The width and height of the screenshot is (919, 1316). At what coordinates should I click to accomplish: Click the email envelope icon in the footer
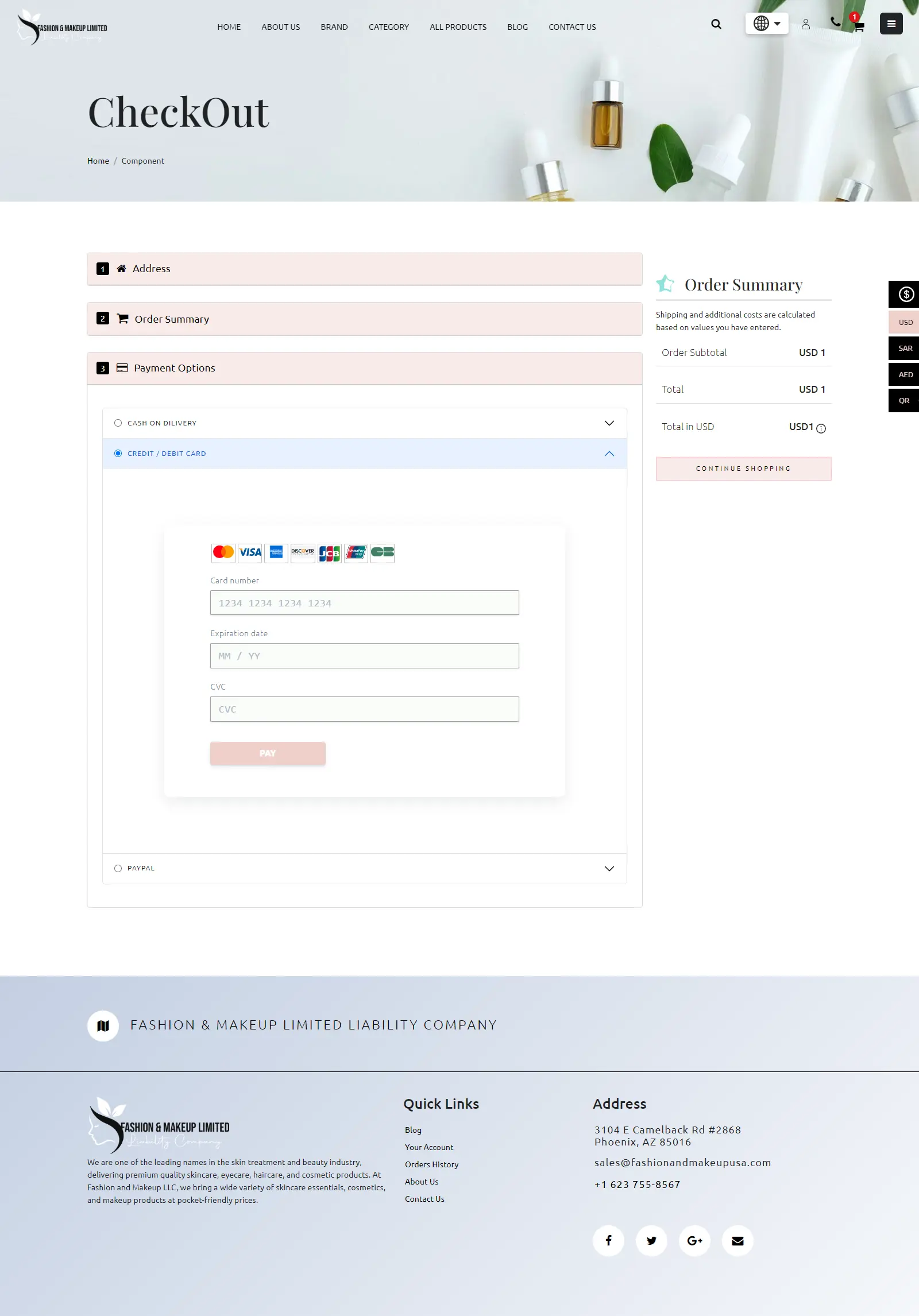[x=737, y=1240]
